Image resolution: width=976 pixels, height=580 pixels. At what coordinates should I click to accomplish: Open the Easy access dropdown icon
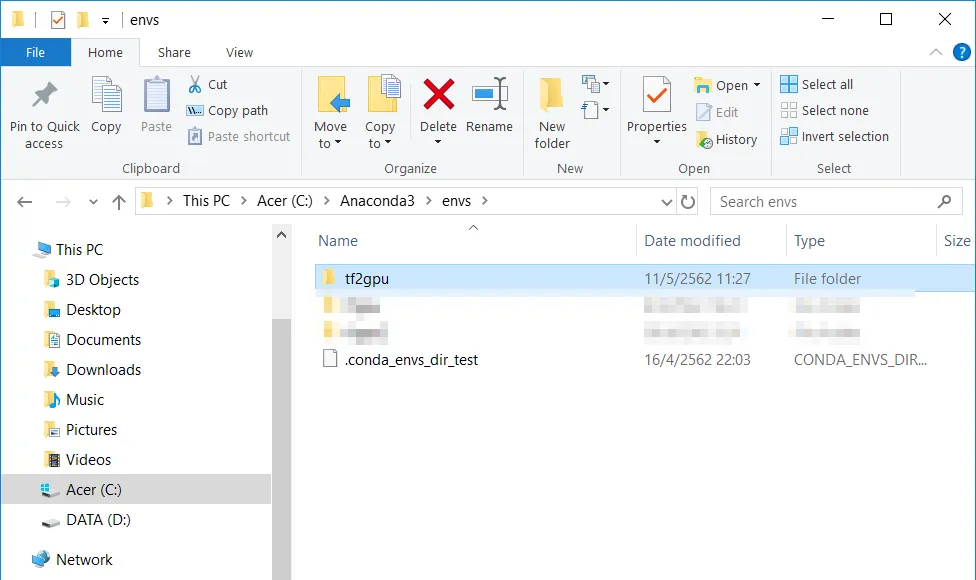[595, 110]
